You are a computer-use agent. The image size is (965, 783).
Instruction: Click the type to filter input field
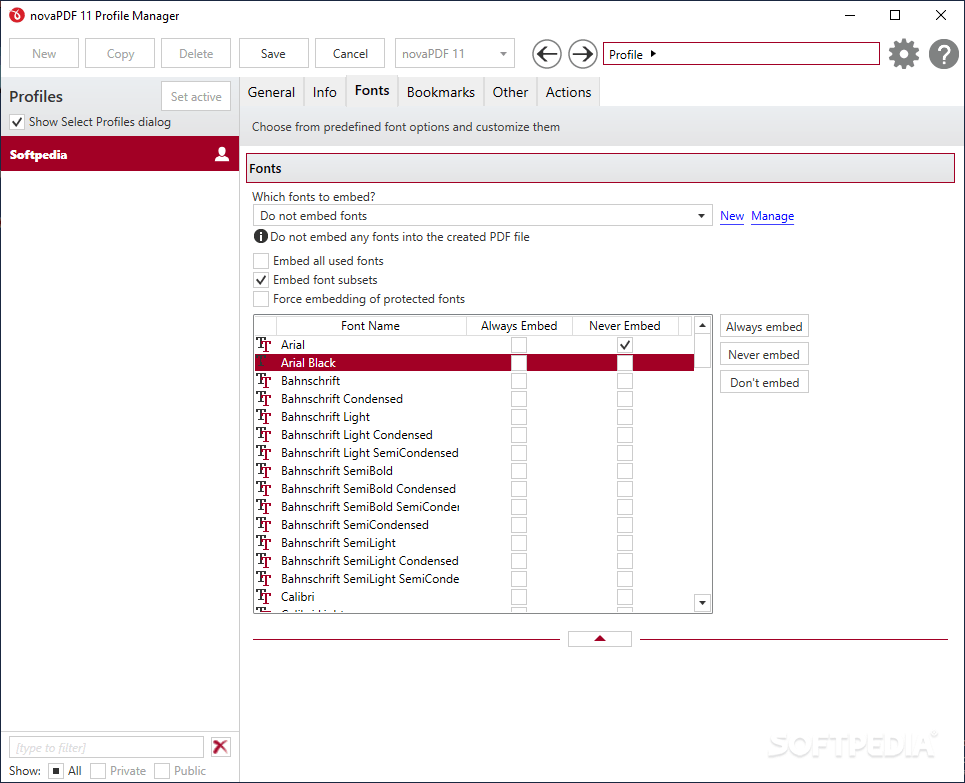tap(106, 747)
